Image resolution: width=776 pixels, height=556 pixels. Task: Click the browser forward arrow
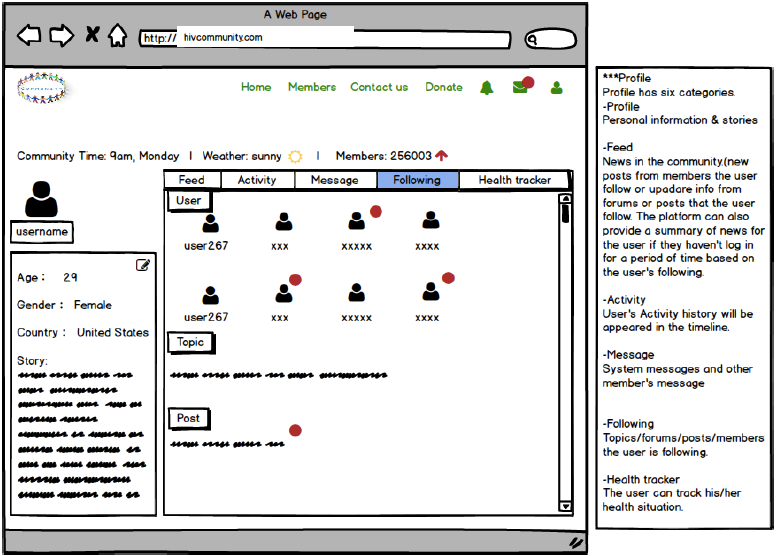[61, 36]
